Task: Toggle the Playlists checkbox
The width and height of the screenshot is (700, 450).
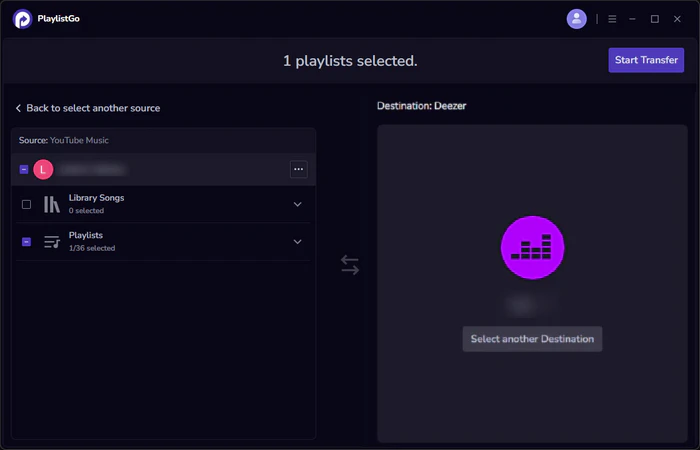Action: click(x=26, y=242)
